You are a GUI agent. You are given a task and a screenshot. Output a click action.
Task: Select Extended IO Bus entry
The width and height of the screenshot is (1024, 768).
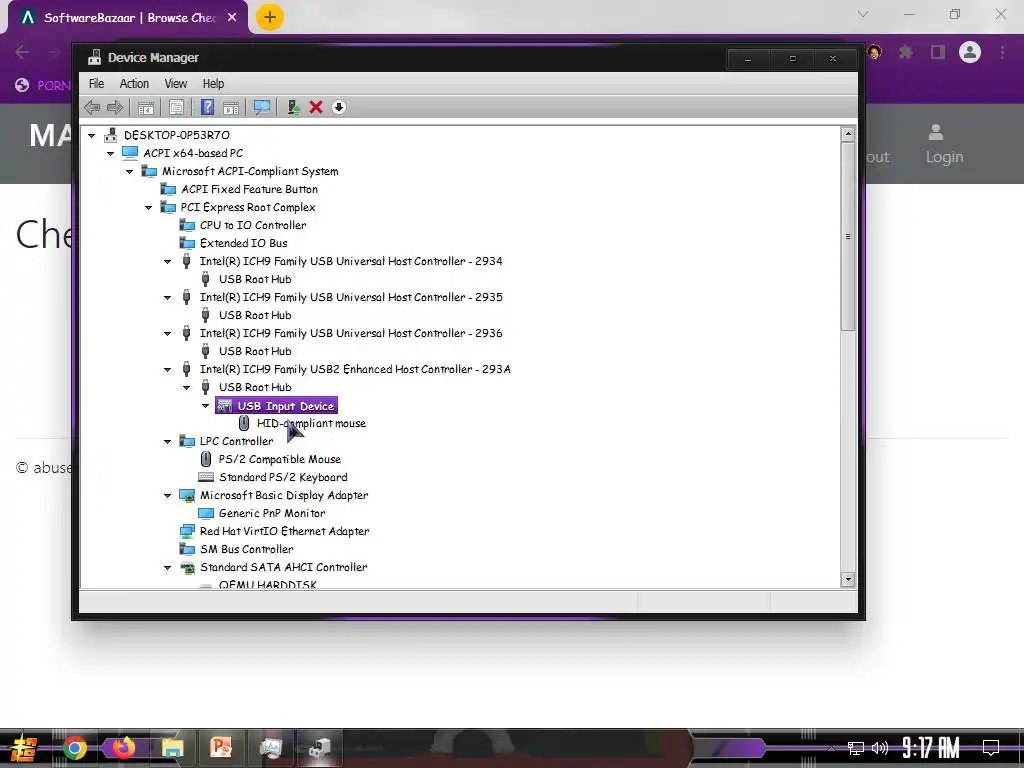click(x=244, y=243)
